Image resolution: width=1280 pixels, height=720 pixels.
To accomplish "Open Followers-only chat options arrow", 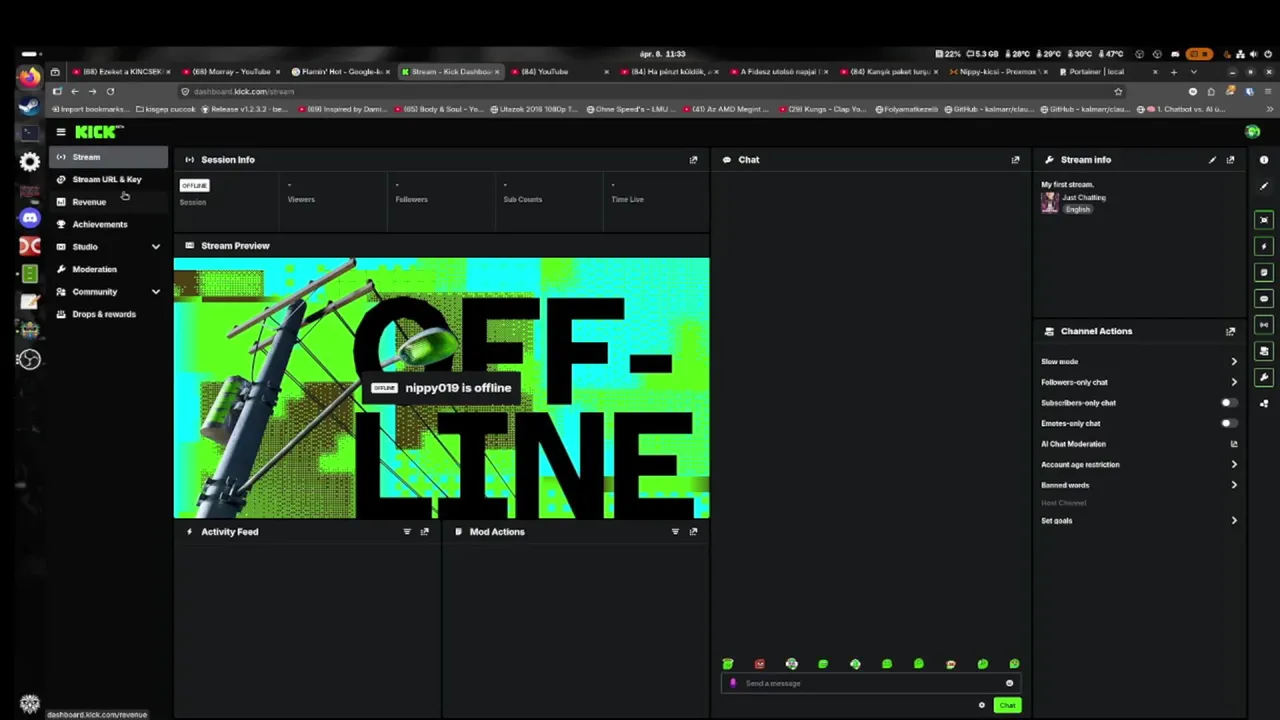I will pos(1233,382).
